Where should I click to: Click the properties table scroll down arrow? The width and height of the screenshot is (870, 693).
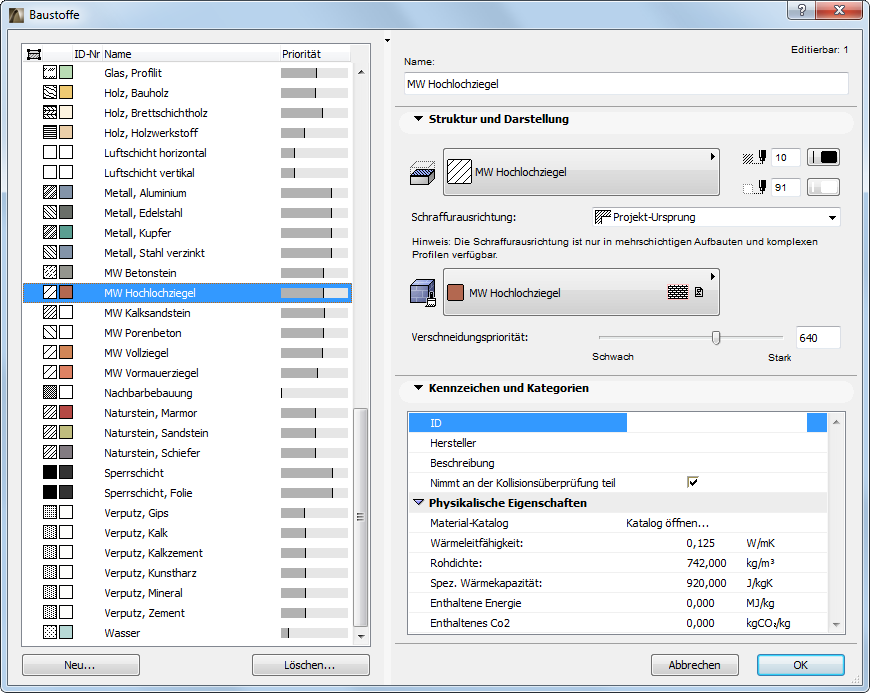coord(836,625)
